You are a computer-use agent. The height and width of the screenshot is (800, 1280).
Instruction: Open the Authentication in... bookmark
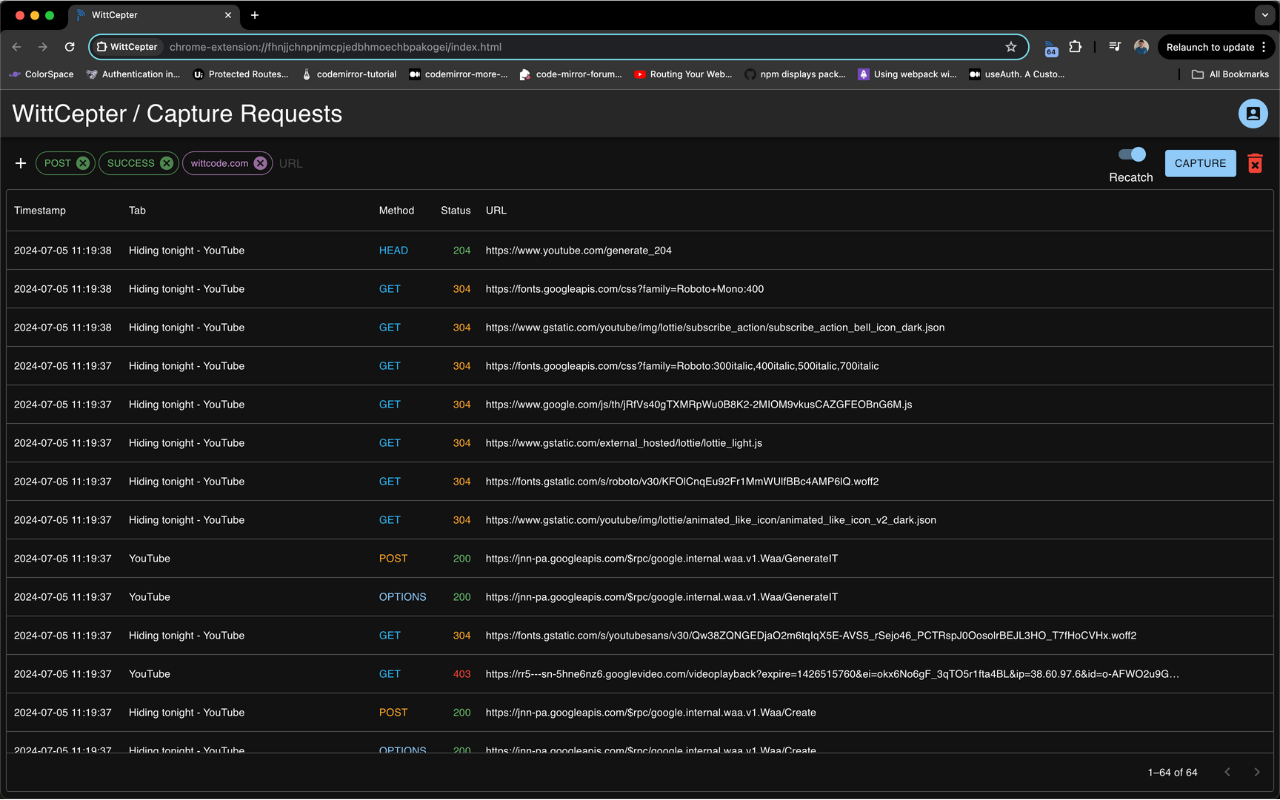133,74
